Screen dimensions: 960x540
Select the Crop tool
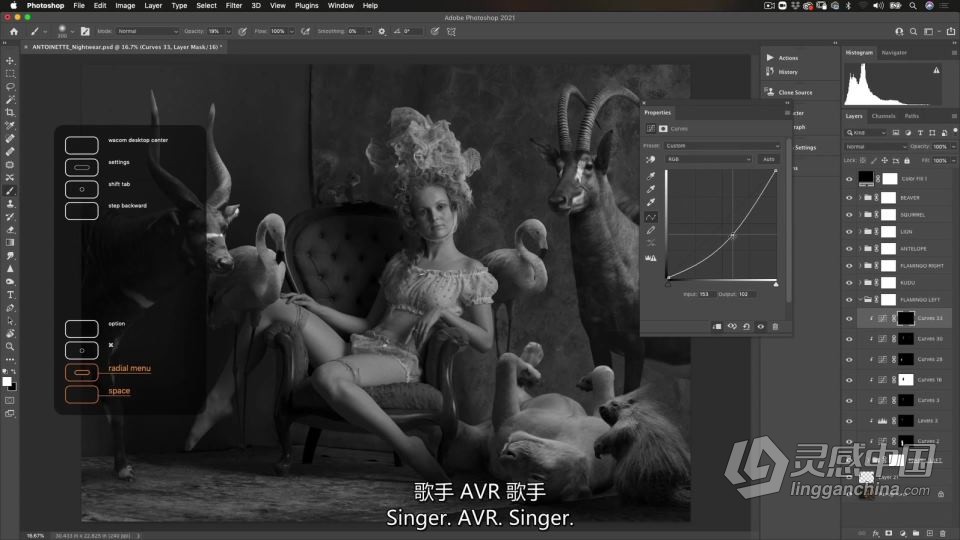tap(10, 113)
